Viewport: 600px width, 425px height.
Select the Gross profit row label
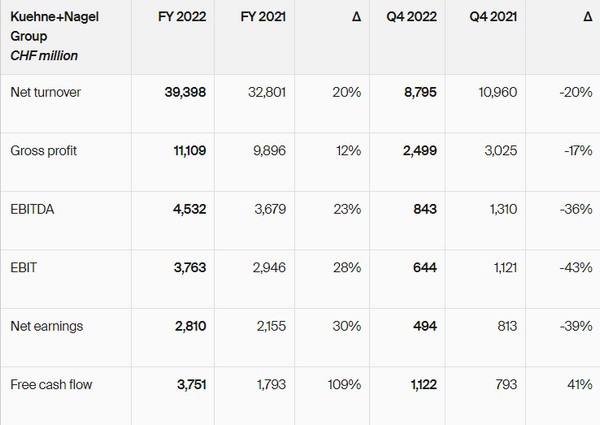(44, 150)
